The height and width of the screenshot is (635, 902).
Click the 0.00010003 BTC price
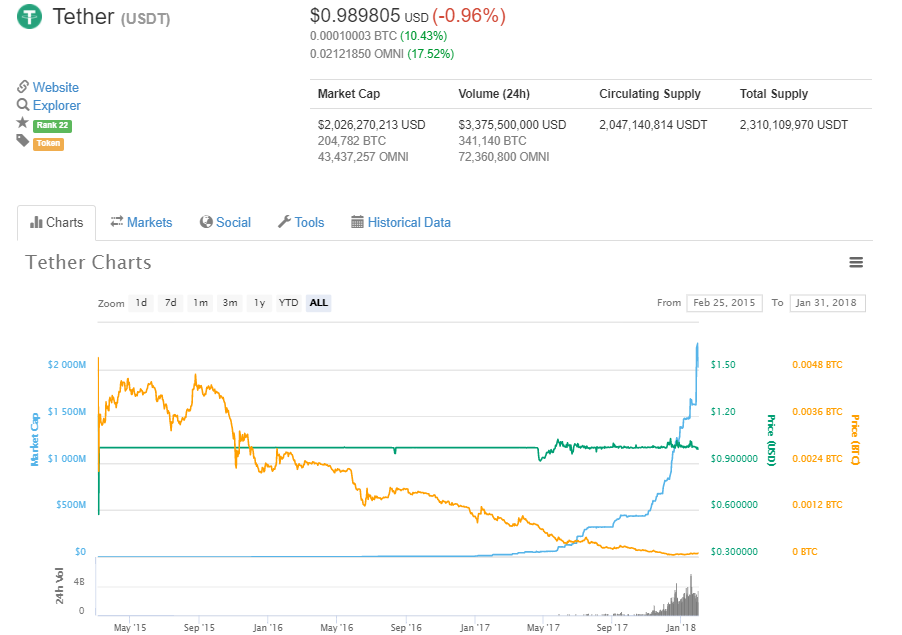coord(353,36)
